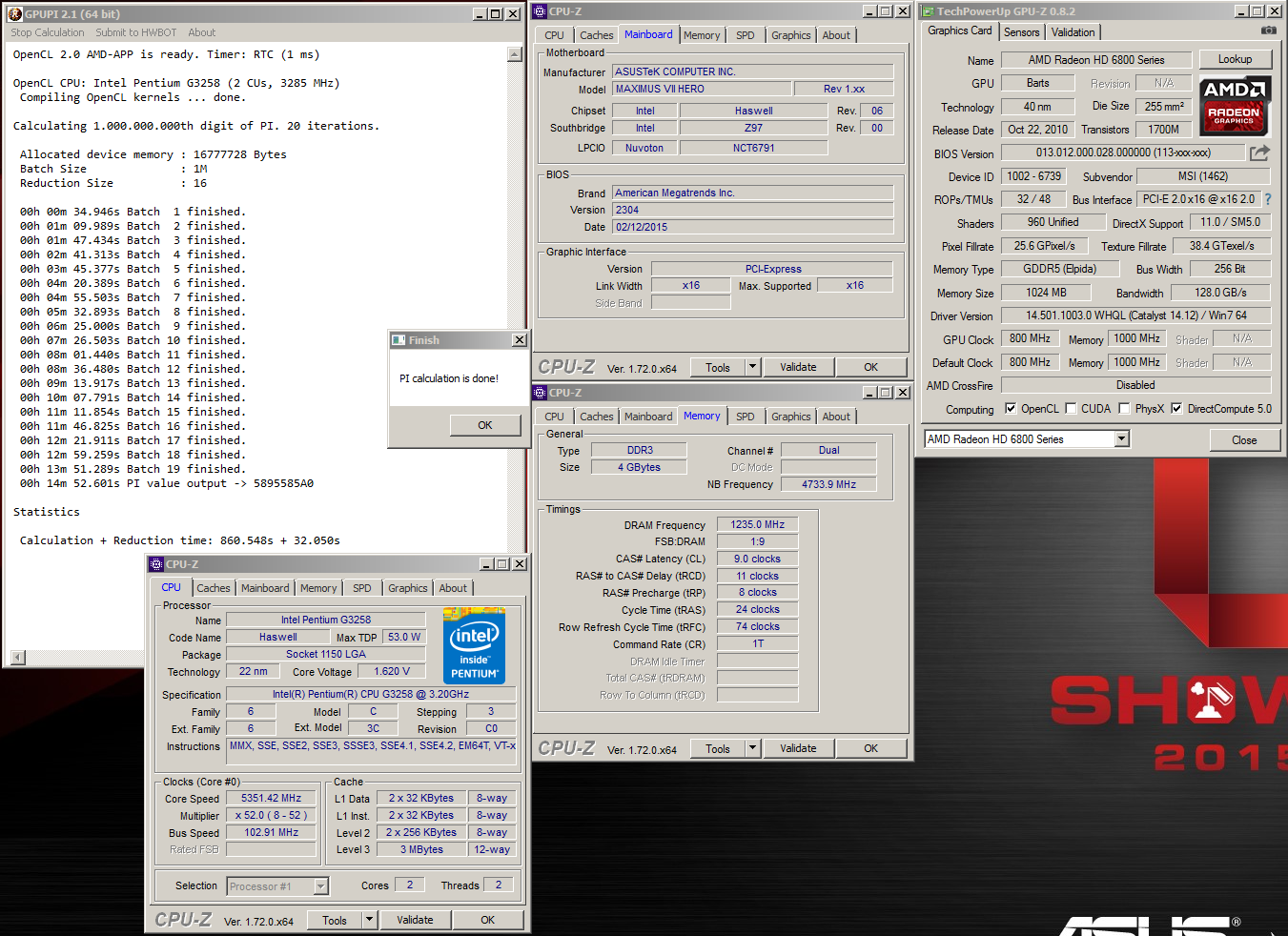The height and width of the screenshot is (936, 1288).
Task: Open Tools dropdown arrow in Memory CPU-Z window
Action: (752, 748)
